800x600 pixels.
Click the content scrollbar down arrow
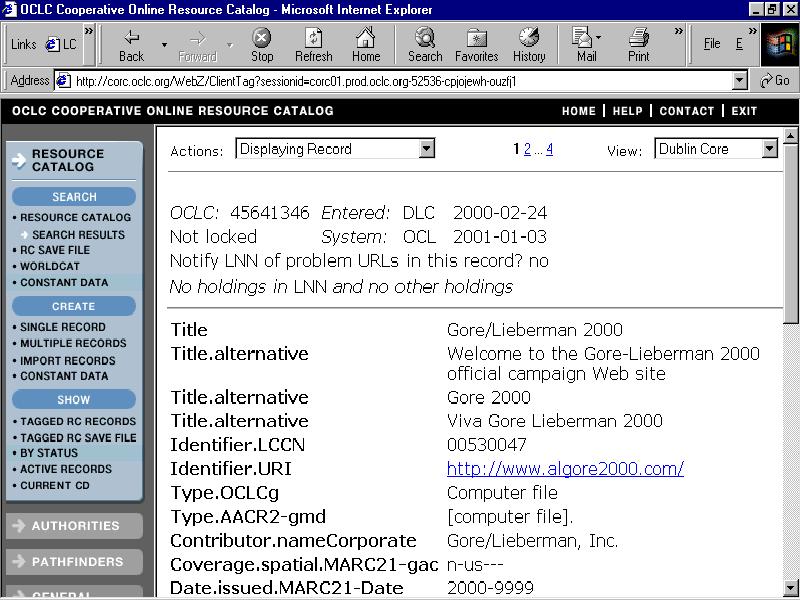pos(790,587)
